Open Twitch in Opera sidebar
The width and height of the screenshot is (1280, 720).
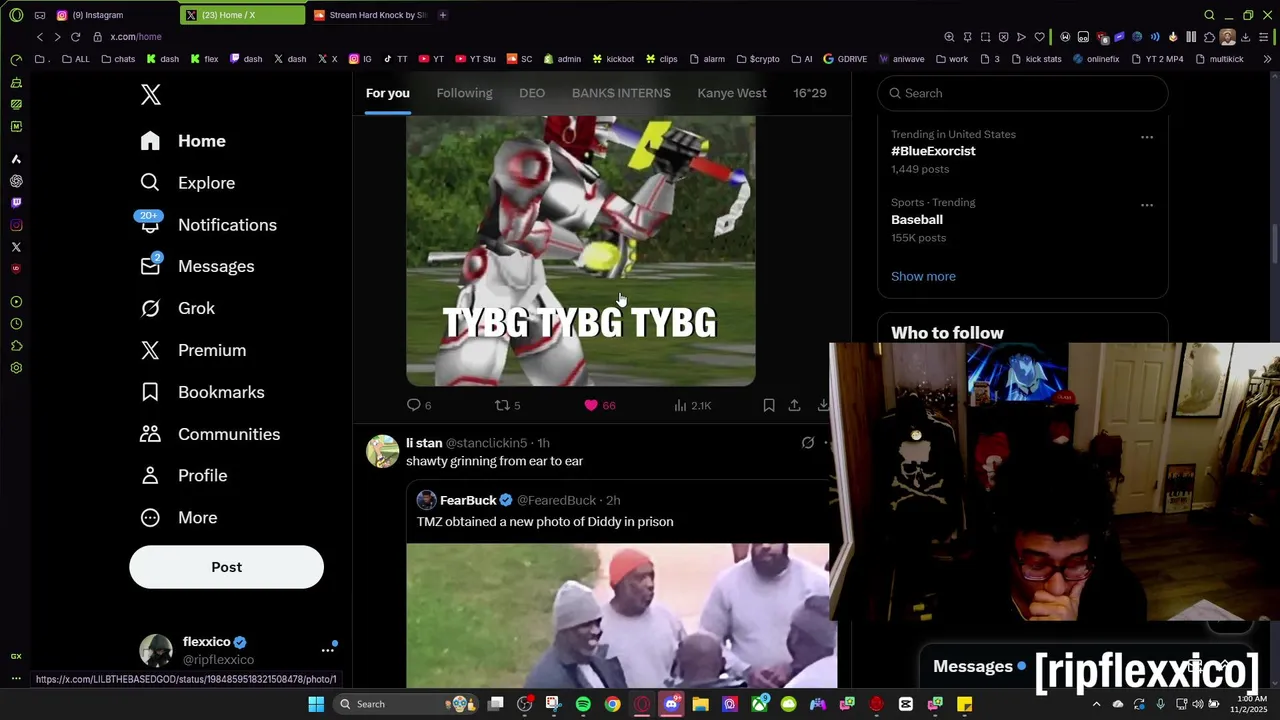tap(16, 203)
